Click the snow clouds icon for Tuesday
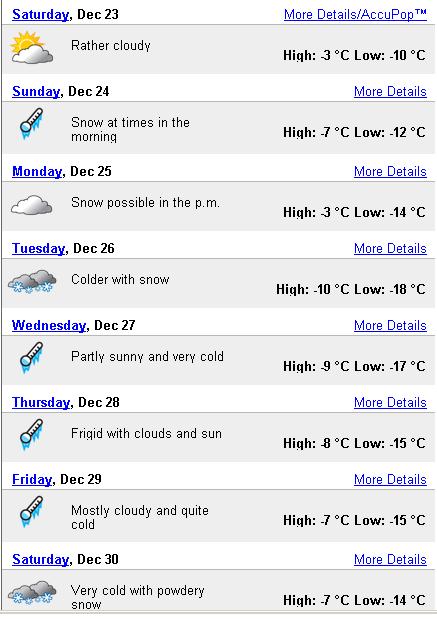This screenshot has height=619, width=437. [32, 281]
